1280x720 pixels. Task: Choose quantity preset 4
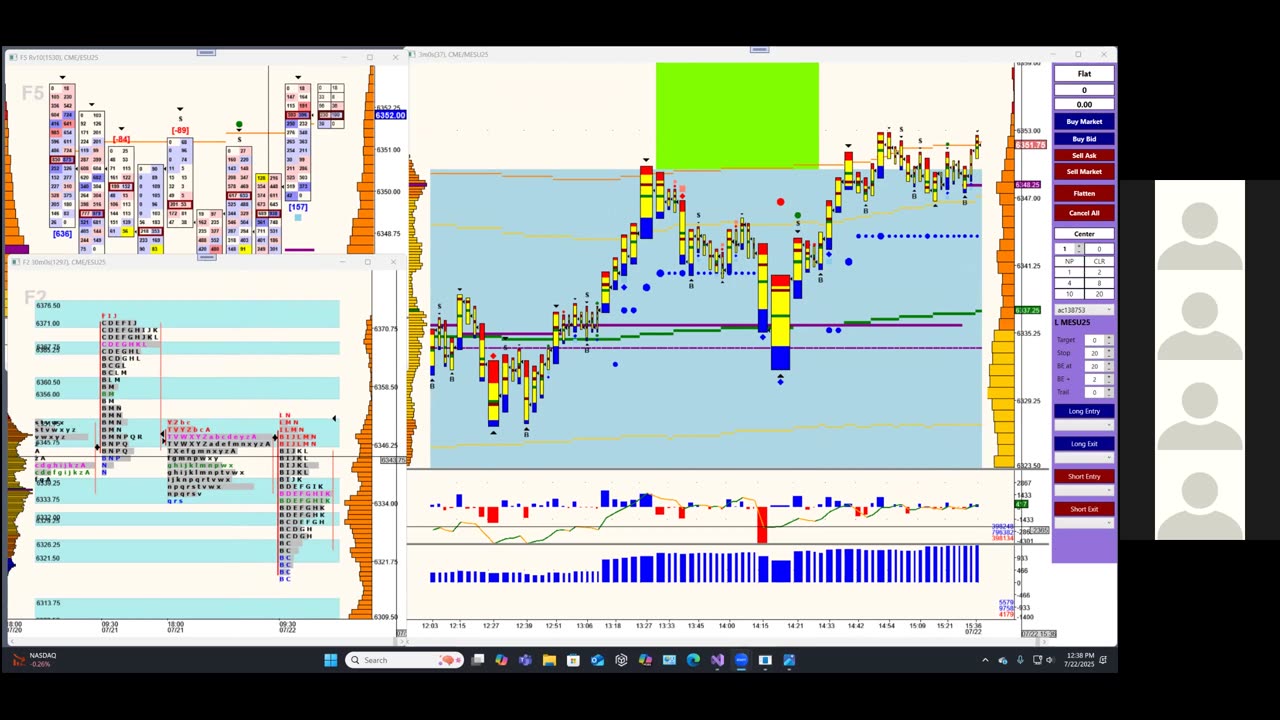(1069, 283)
